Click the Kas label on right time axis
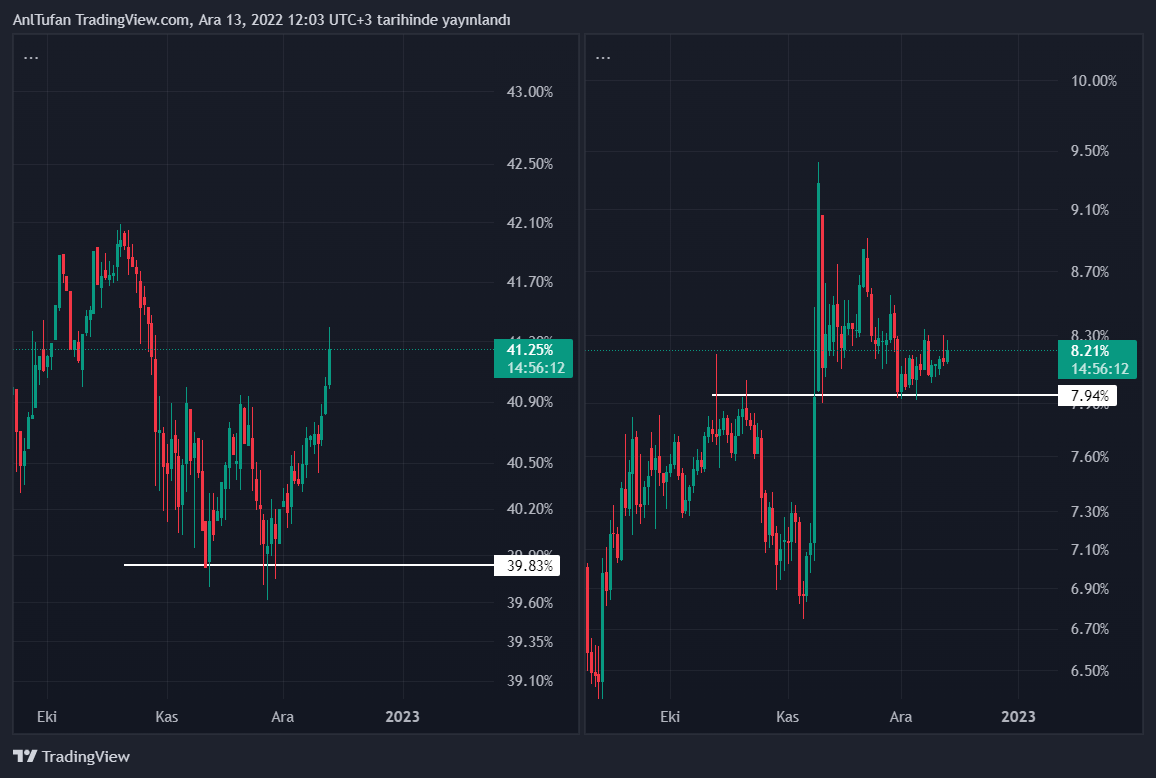 point(788,717)
